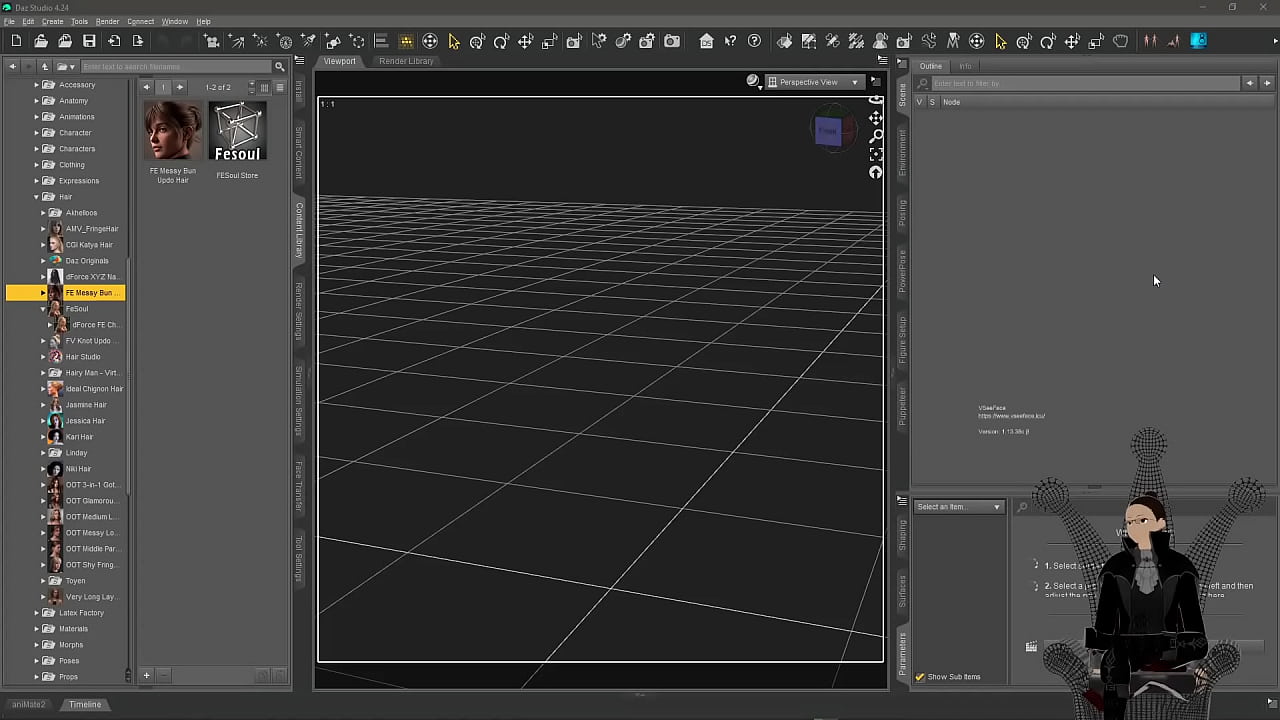The image size is (1280, 720).
Task: Open the Timeline pane tab
Action: coord(85,704)
